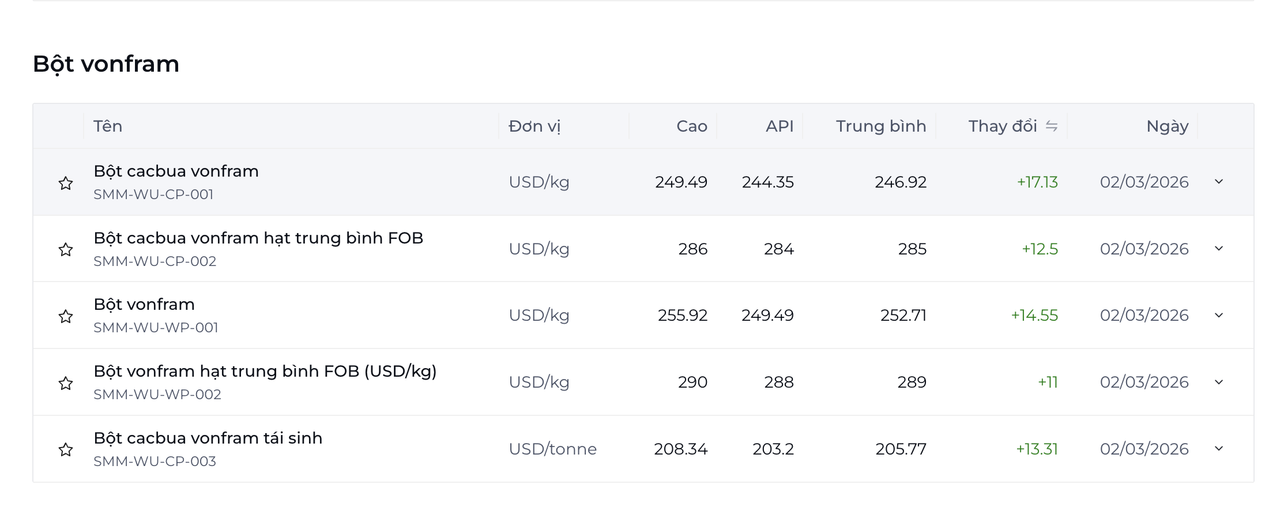The image size is (1280, 517).
Task: Star the Bột cacbua vonfram tái sinh row
Action: pyautogui.click(x=66, y=450)
